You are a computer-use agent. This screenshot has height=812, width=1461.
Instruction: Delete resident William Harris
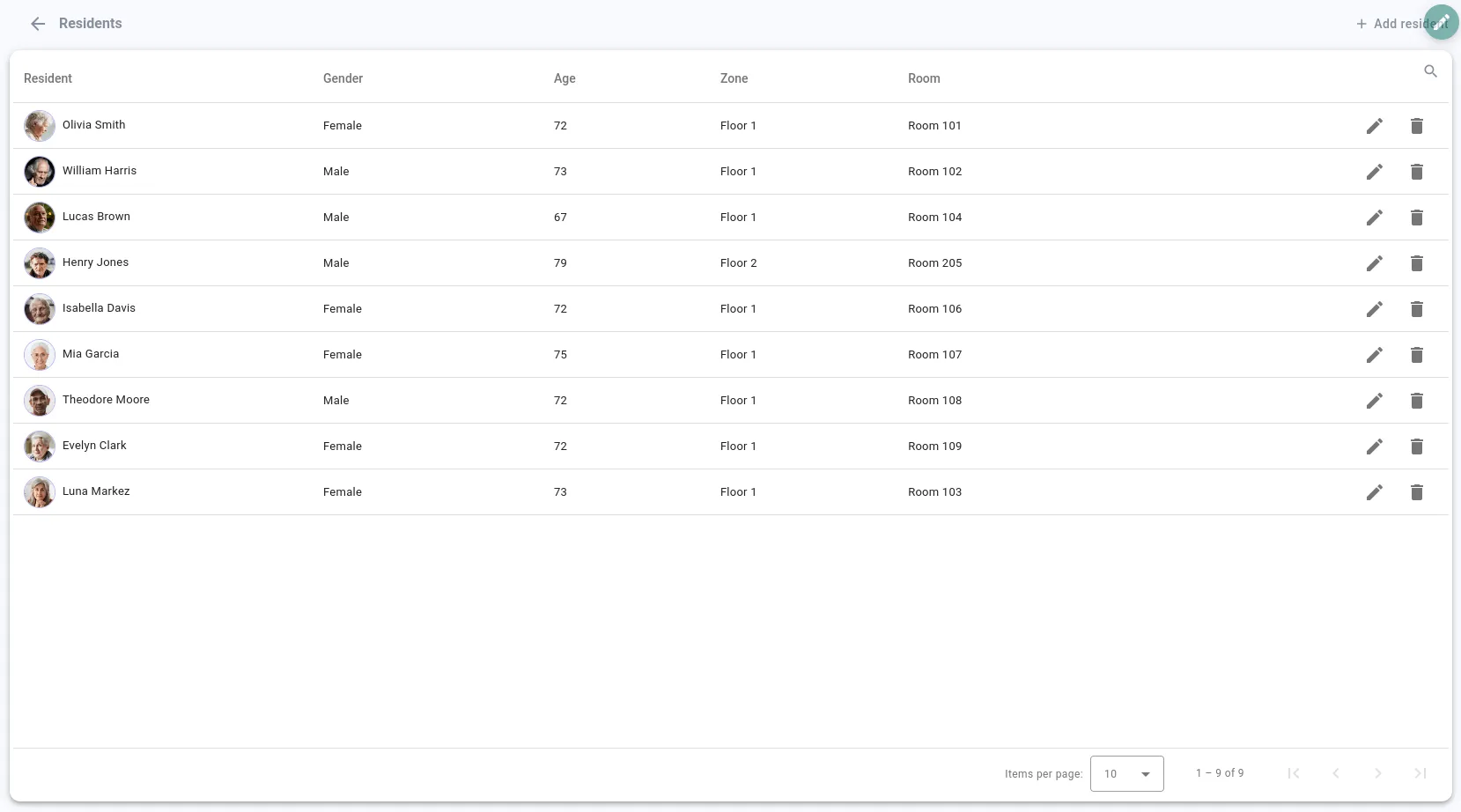(x=1416, y=172)
